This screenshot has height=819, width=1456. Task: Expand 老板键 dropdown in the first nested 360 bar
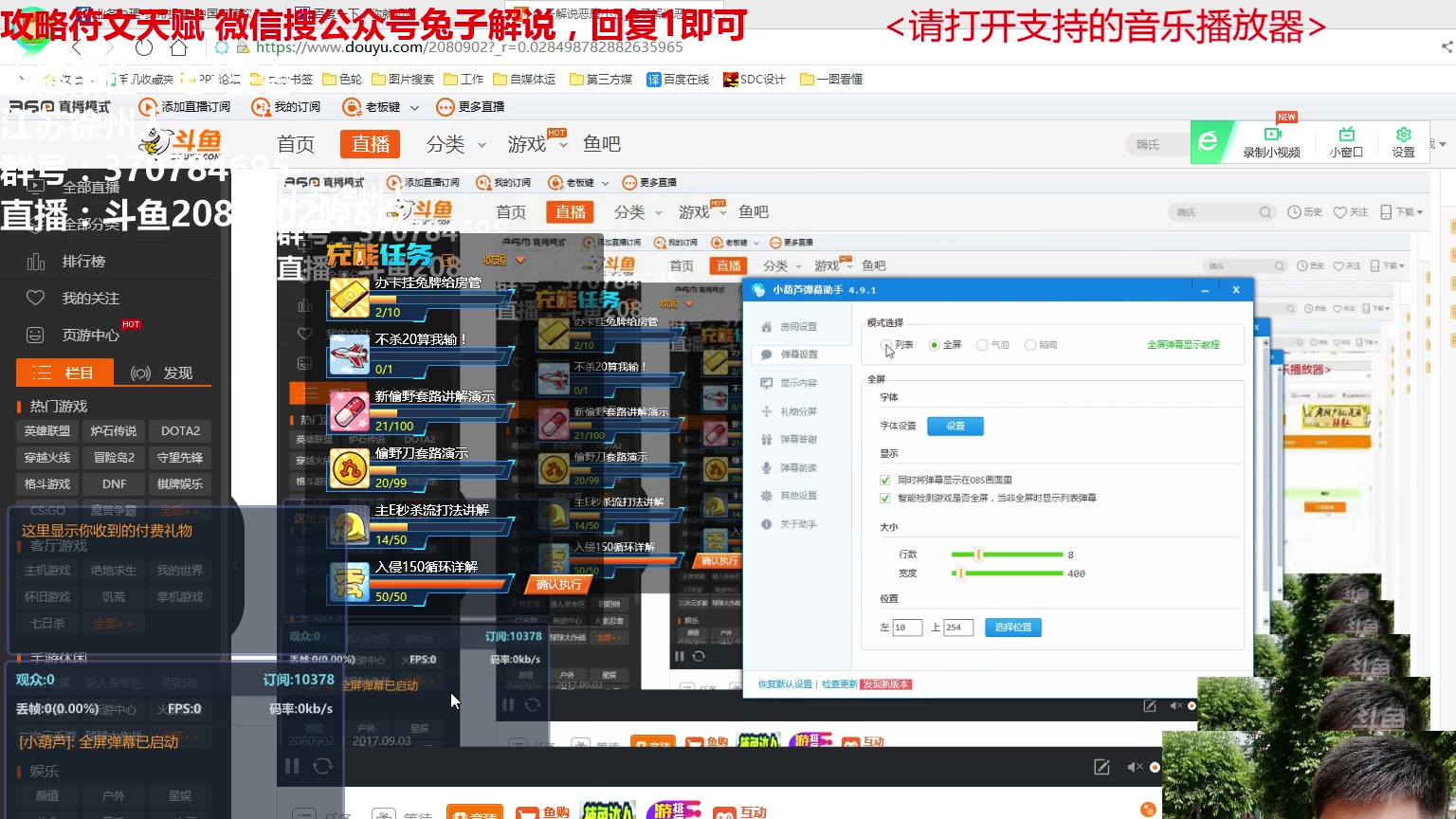pyautogui.click(x=603, y=183)
